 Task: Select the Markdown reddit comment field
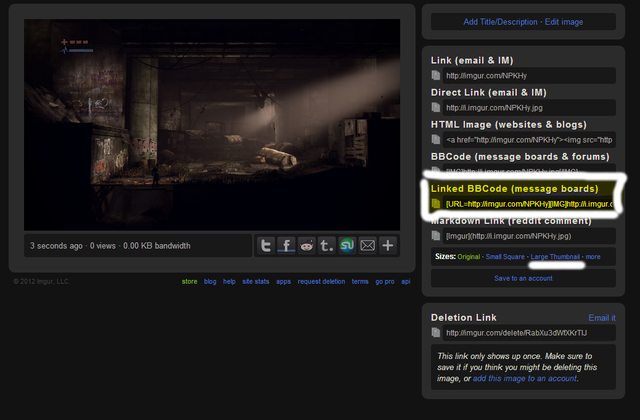[529, 236]
